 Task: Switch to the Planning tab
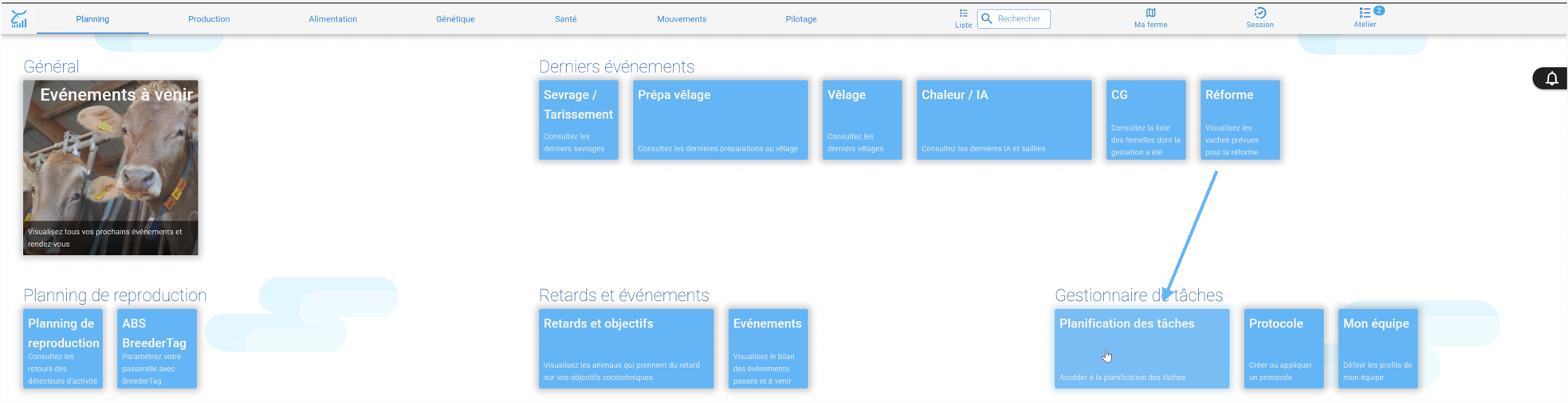(x=92, y=19)
